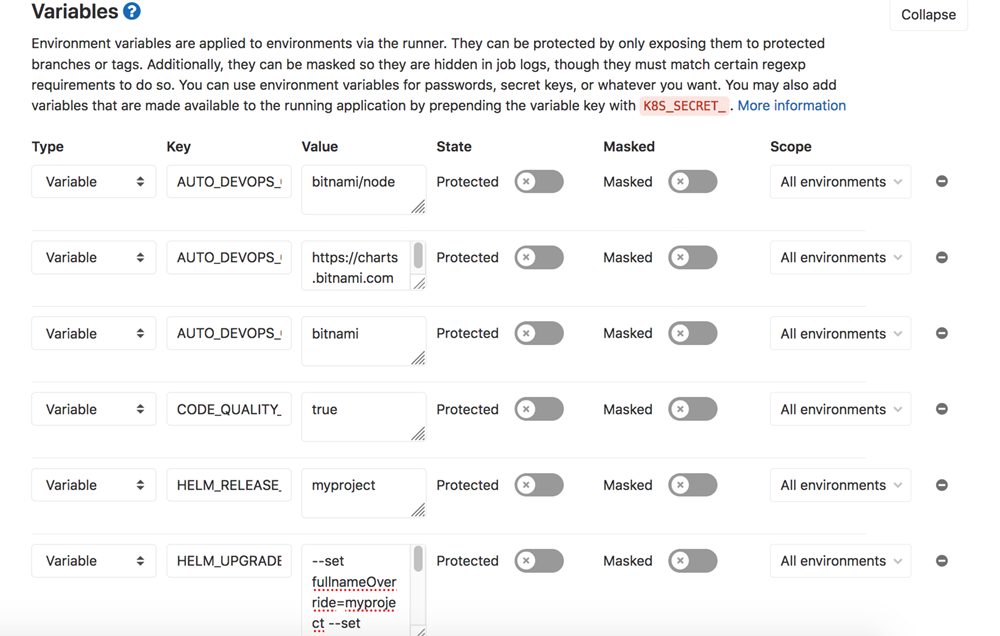
Task: Click the CODE_QUALITY key input field
Action: coord(229,410)
